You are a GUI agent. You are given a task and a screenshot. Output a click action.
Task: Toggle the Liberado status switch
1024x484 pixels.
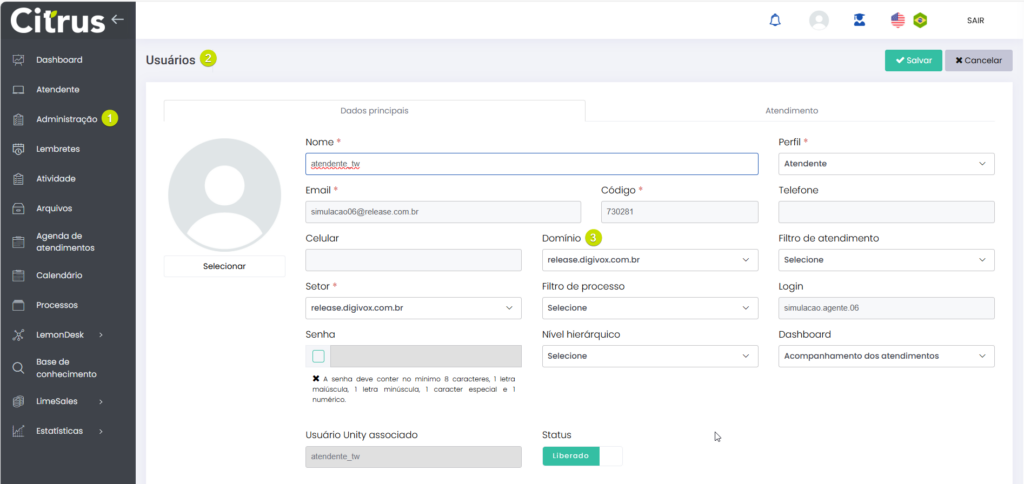(x=581, y=456)
